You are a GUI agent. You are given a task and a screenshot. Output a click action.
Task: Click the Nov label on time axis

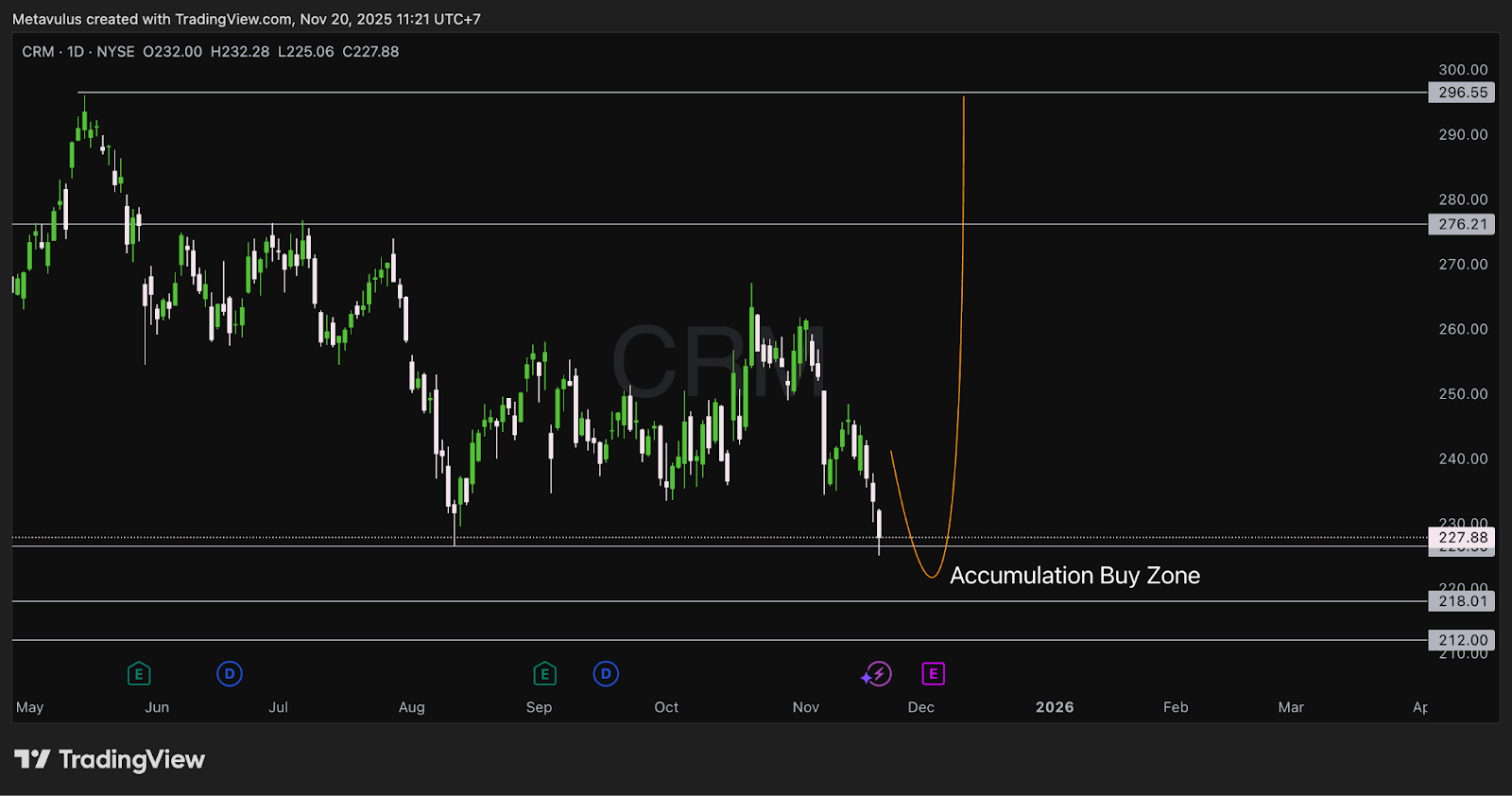point(806,707)
